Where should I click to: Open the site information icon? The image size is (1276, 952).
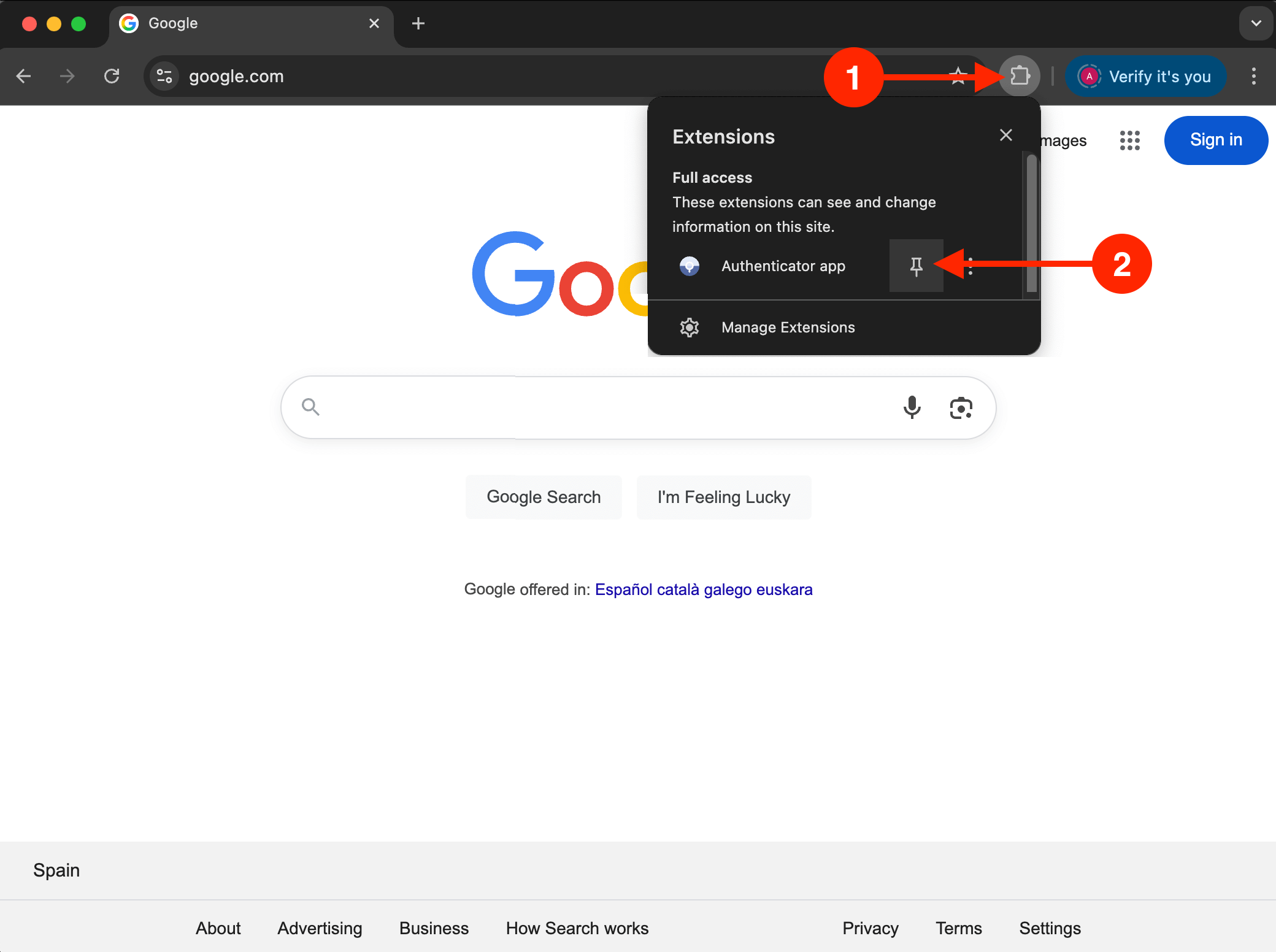tap(164, 76)
